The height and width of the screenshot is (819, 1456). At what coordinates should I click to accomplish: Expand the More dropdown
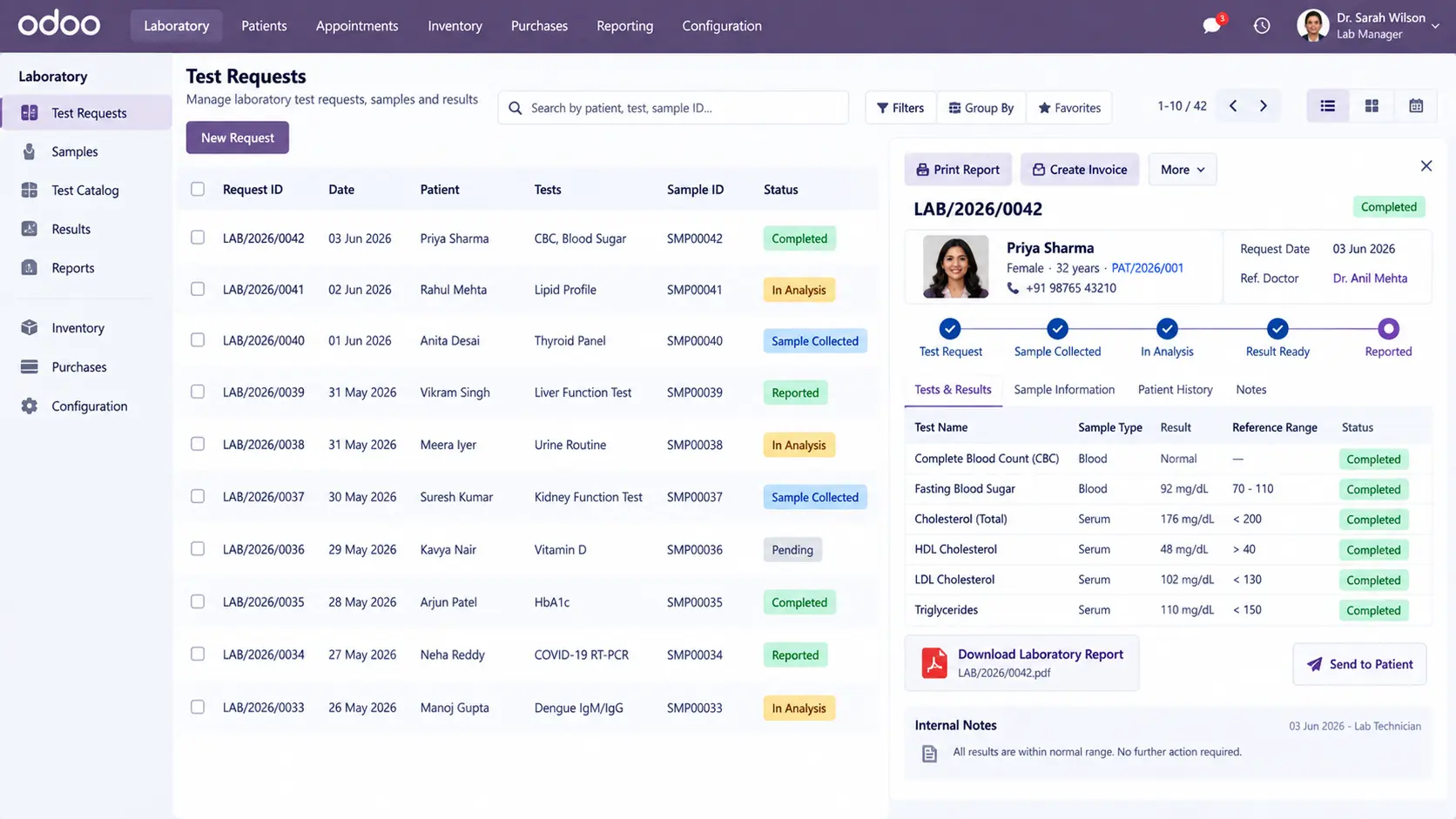click(x=1183, y=170)
